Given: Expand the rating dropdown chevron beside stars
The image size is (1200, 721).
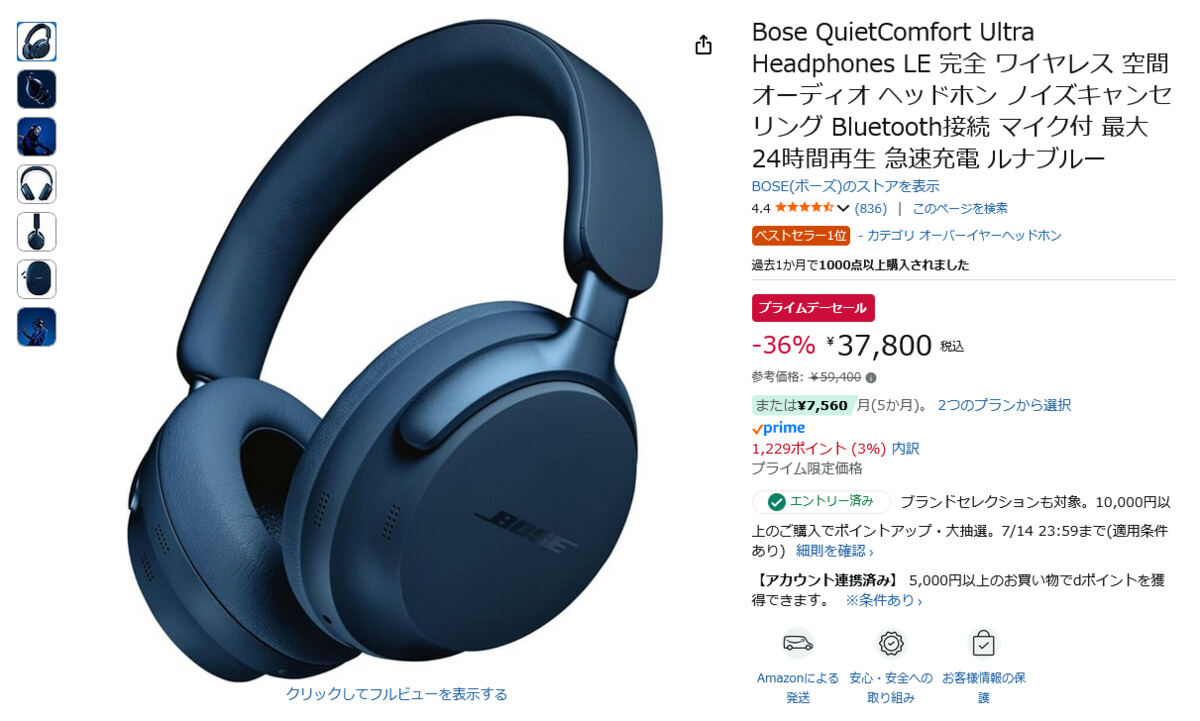Looking at the screenshot, I should click(x=843, y=208).
